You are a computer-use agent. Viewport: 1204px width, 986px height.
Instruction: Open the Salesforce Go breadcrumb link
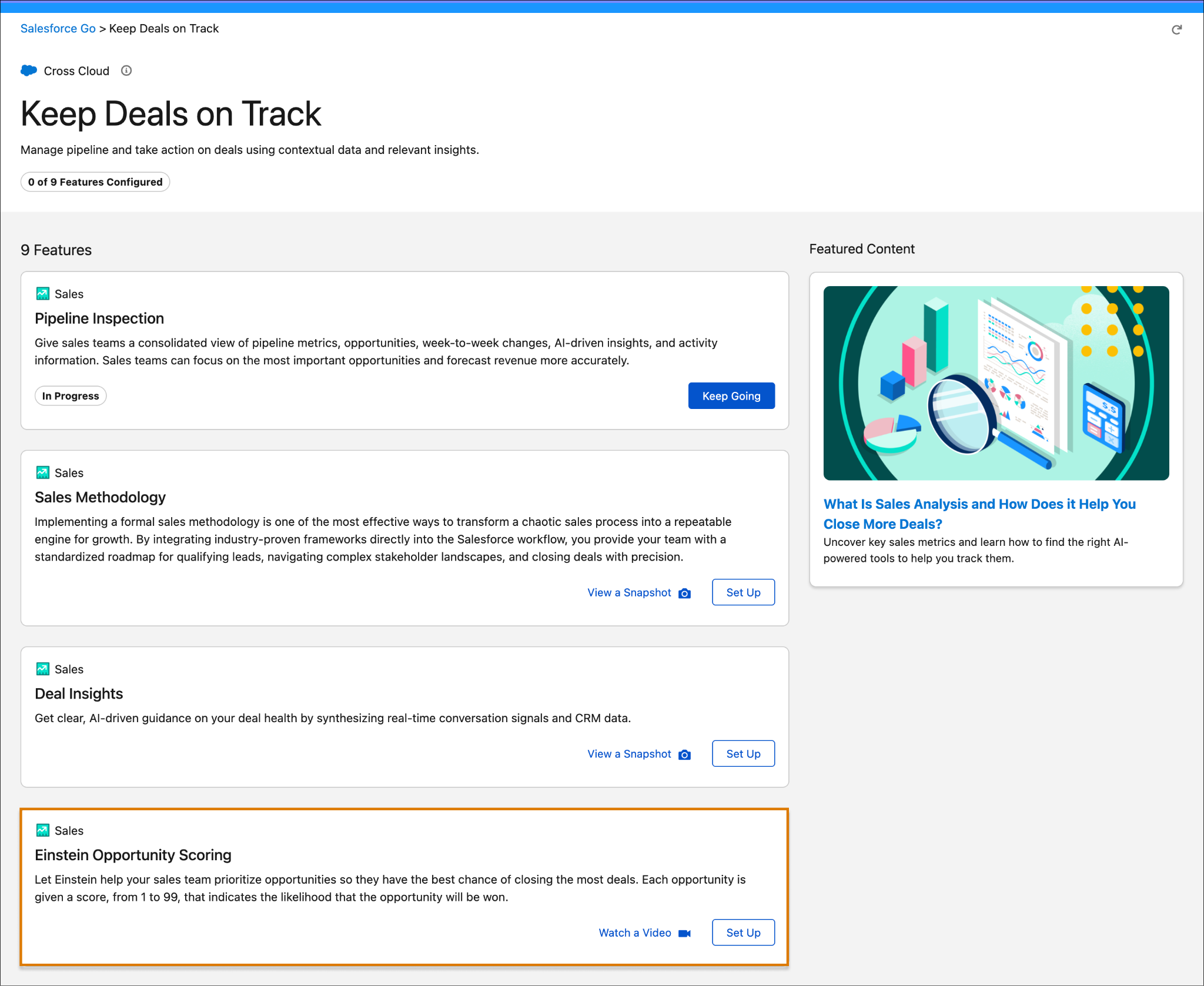58,28
